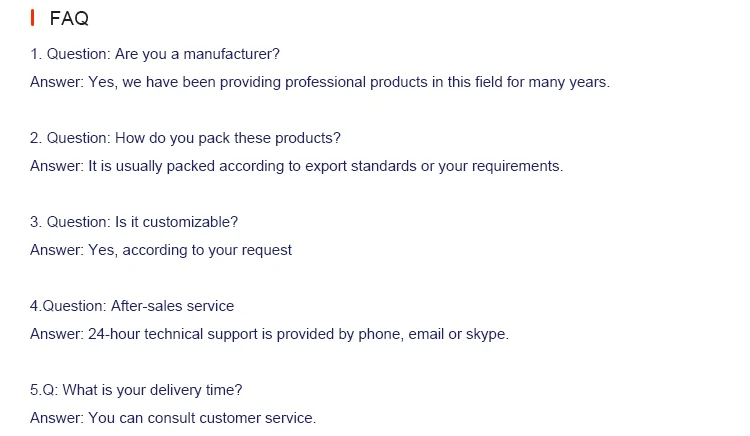Select the 'What is your delivery time?' question

click(x=136, y=390)
